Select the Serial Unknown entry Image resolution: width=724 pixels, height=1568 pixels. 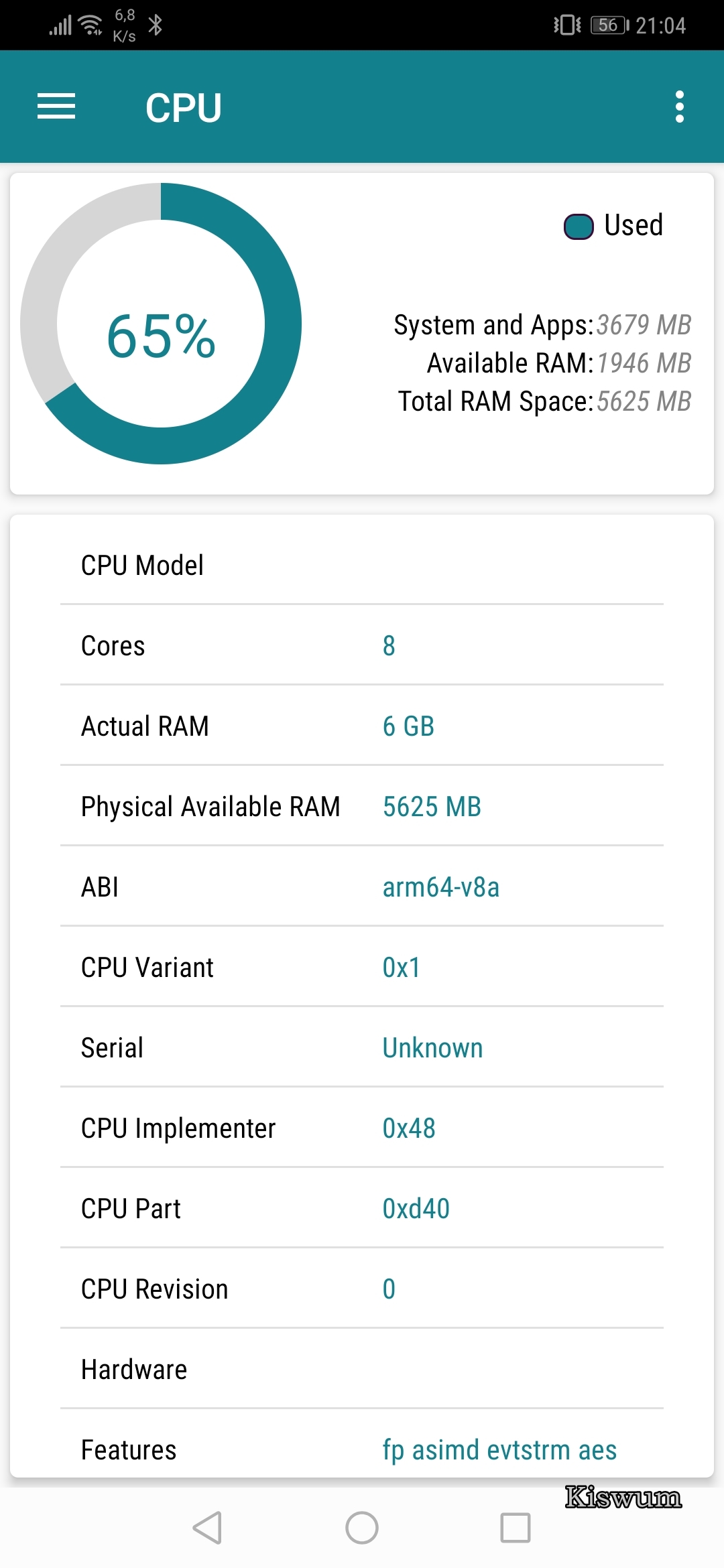[x=362, y=1047]
